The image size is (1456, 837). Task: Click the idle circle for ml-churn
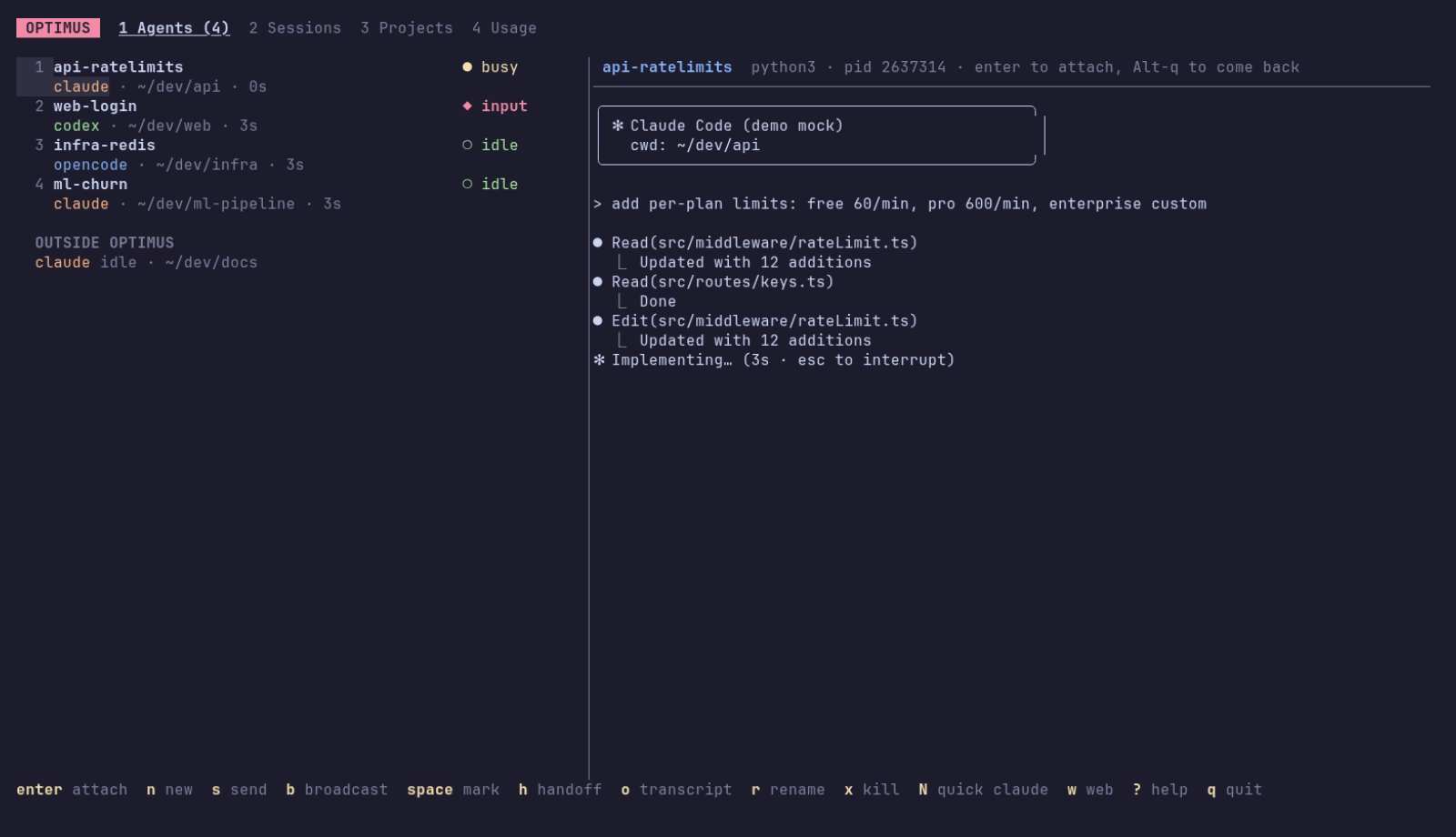468,185
